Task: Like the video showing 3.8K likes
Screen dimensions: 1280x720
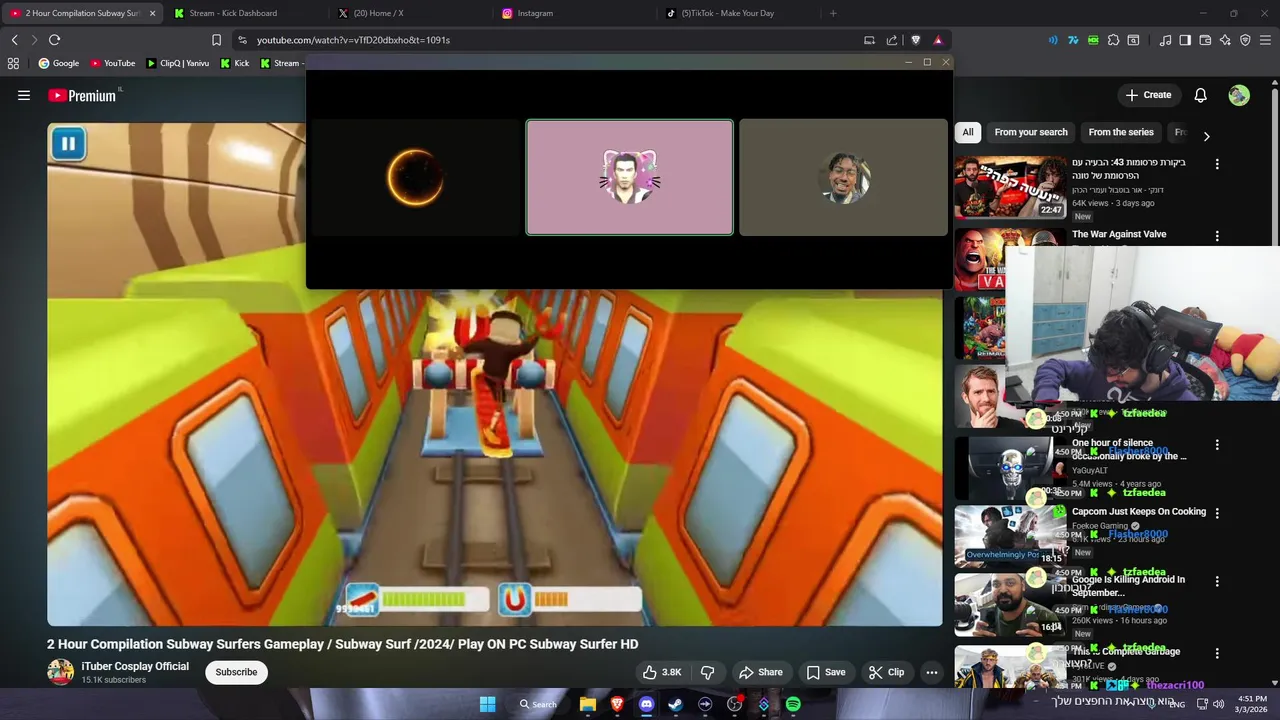Action: pyautogui.click(x=662, y=672)
